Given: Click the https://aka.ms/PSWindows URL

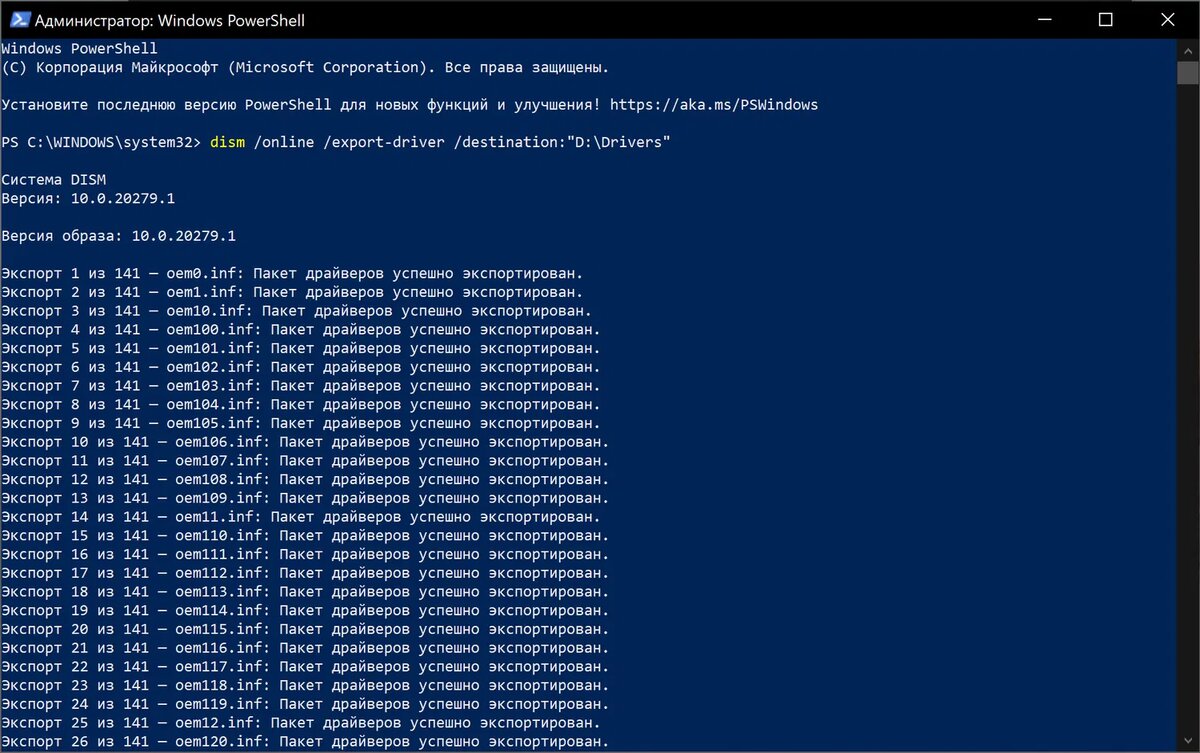Looking at the screenshot, I should [713, 105].
